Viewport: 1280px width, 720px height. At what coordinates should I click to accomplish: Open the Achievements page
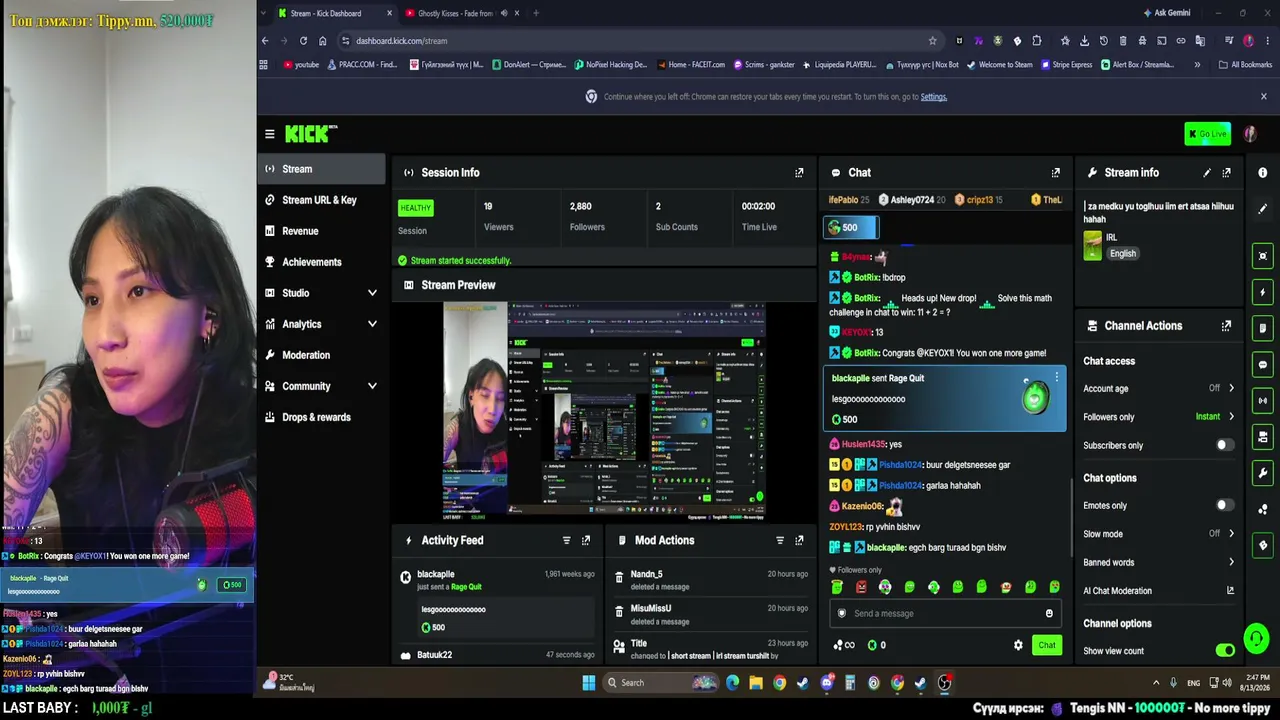pyautogui.click(x=321, y=262)
